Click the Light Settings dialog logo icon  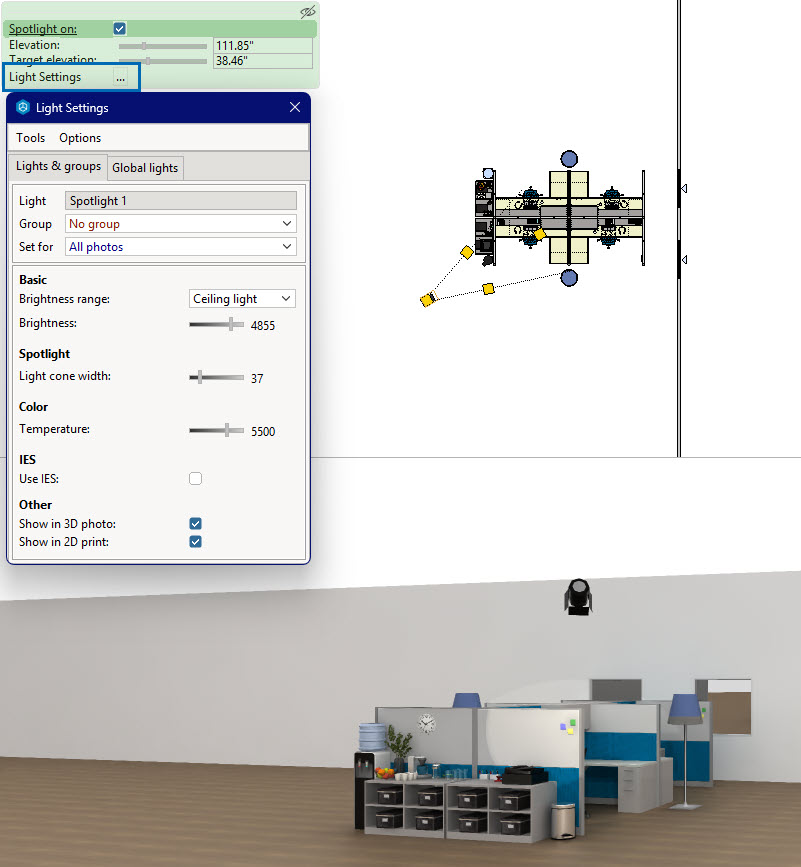coord(23,107)
